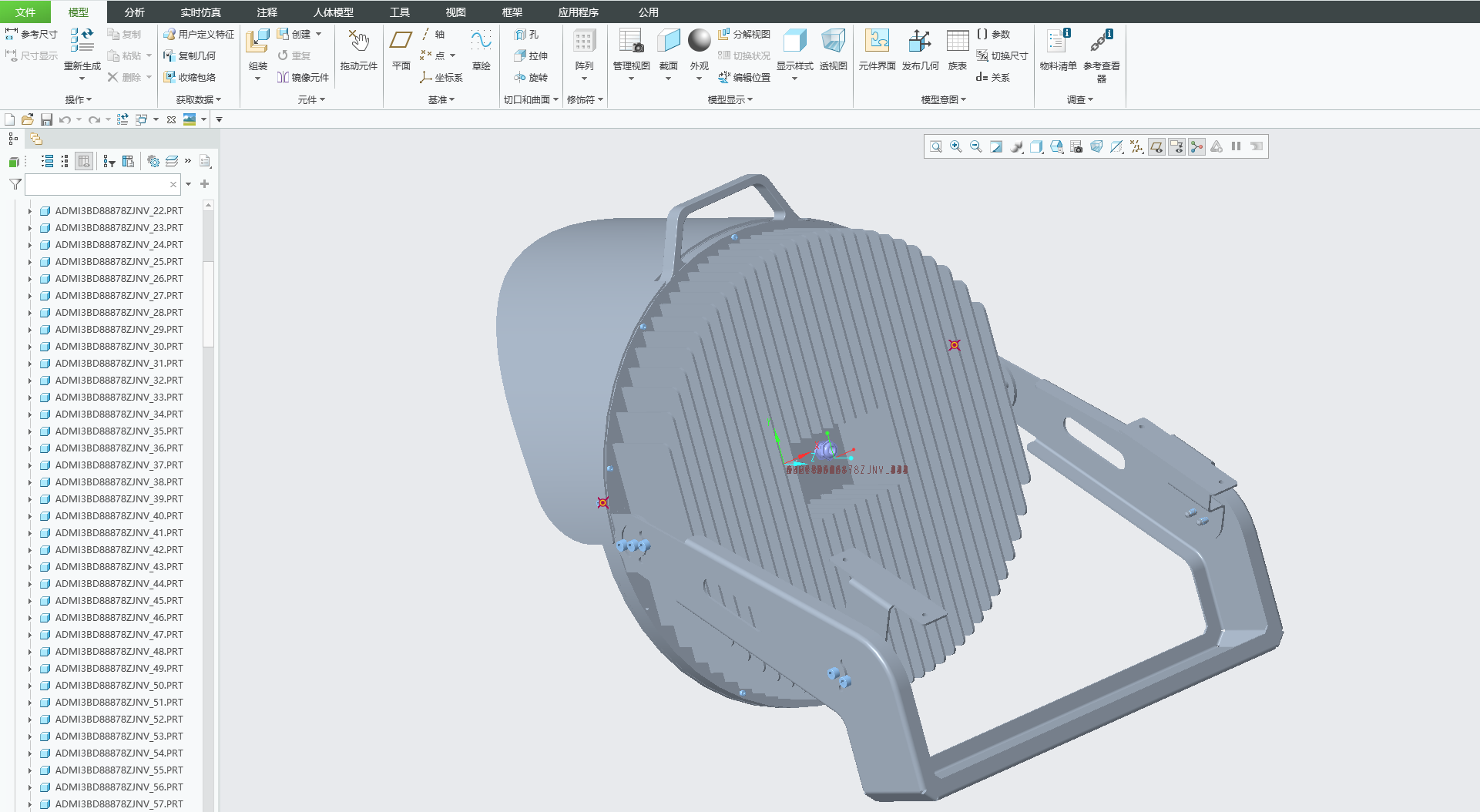The image size is (1480, 812).
Task: Click the 阵列 pattern tool icon
Action: point(584,42)
